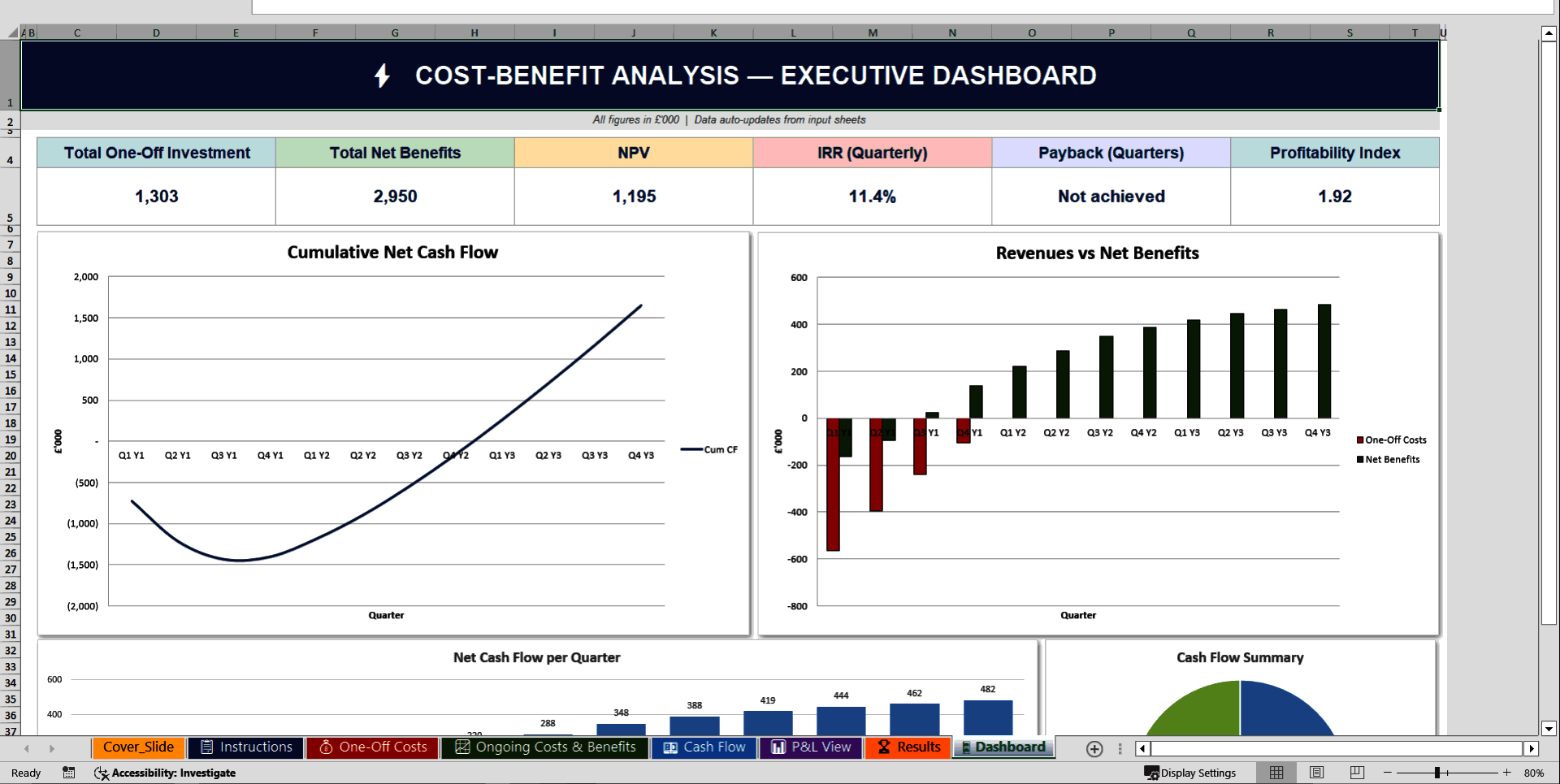
Task: Click the Not achieved payback value
Action: coord(1111,197)
